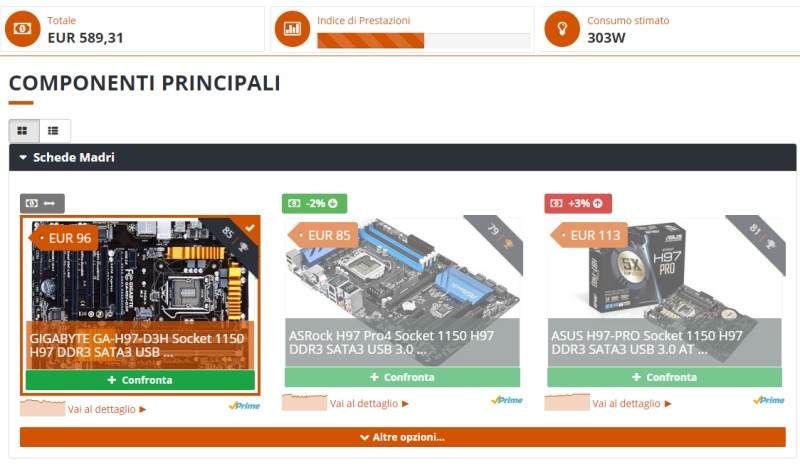Open Vai al dettaglio for GIGABYTE
Screen dimensions: 800x467
point(107,409)
